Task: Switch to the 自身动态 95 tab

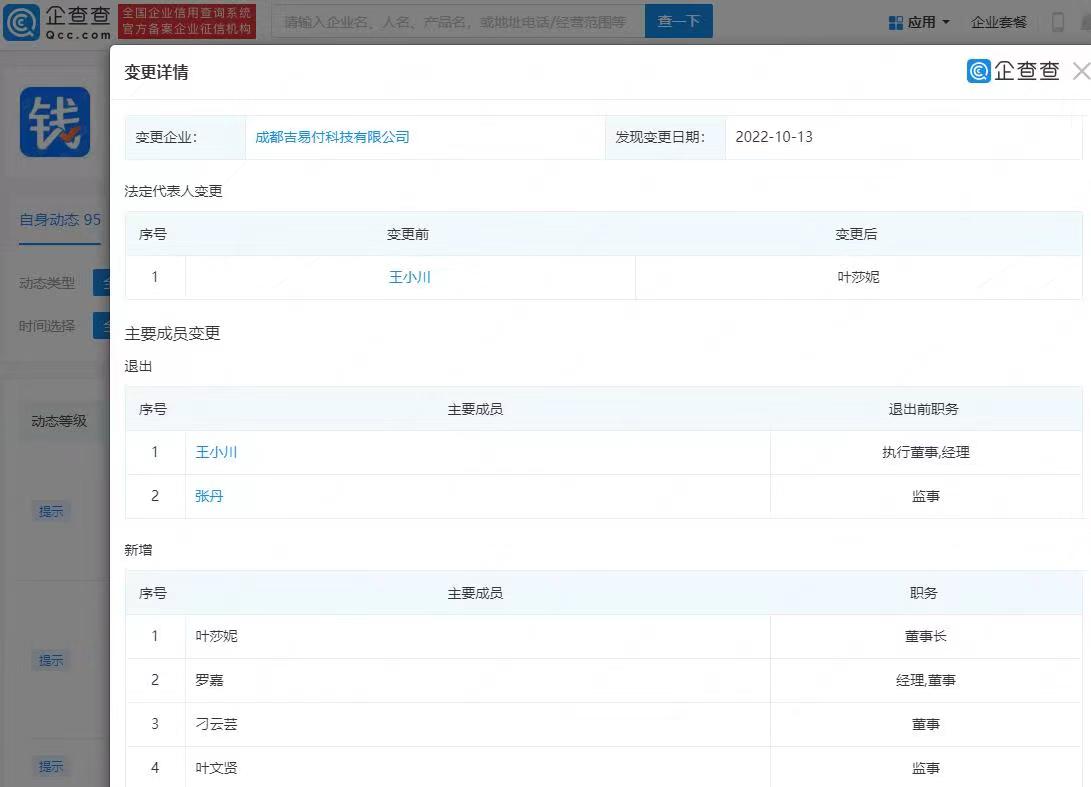Action: (x=60, y=220)
